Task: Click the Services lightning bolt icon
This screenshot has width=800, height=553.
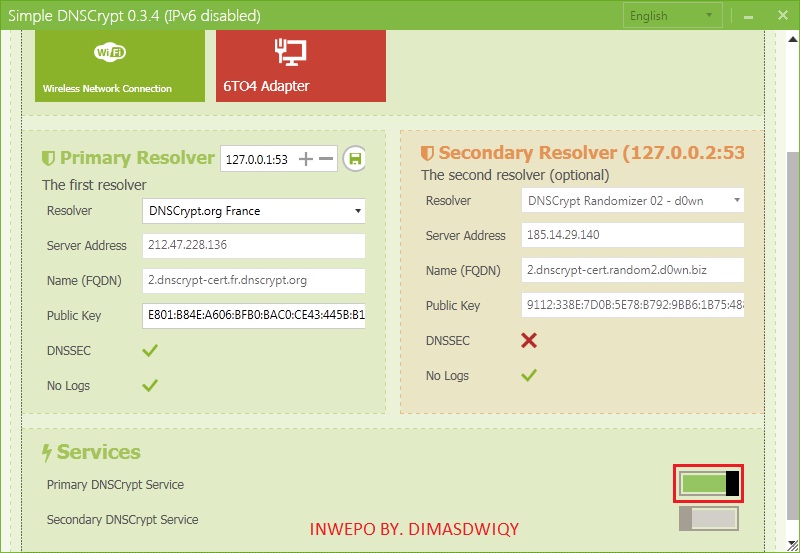Action: click(x=47, y=453)
